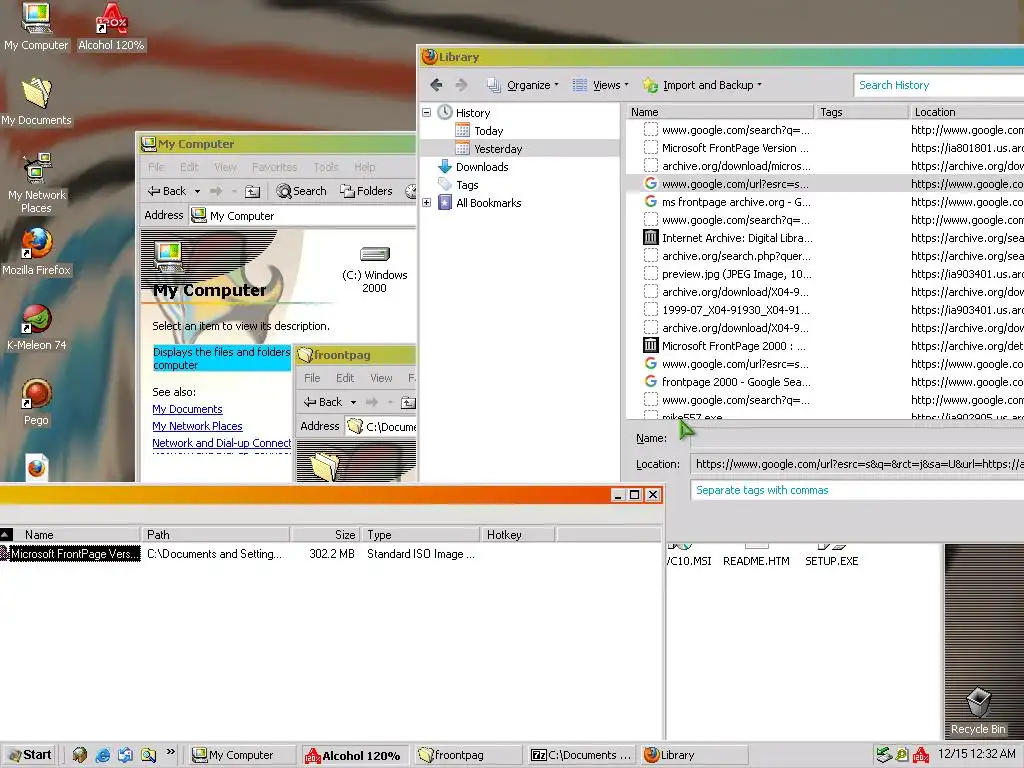Click Internet Explorer quick launch icon
Image resolution: width=1024 pixels, height=768 pixels.
103,755
